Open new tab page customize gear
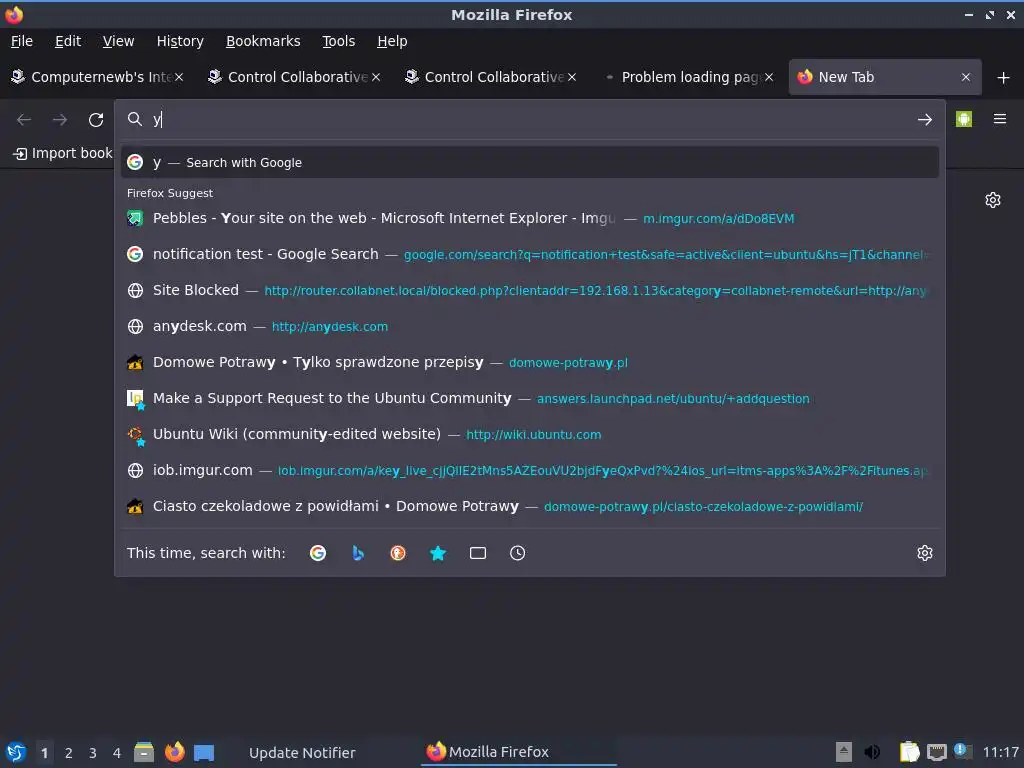Viewport: 1024px width, 768px height. pyautogui.click(x=993, y=200)
